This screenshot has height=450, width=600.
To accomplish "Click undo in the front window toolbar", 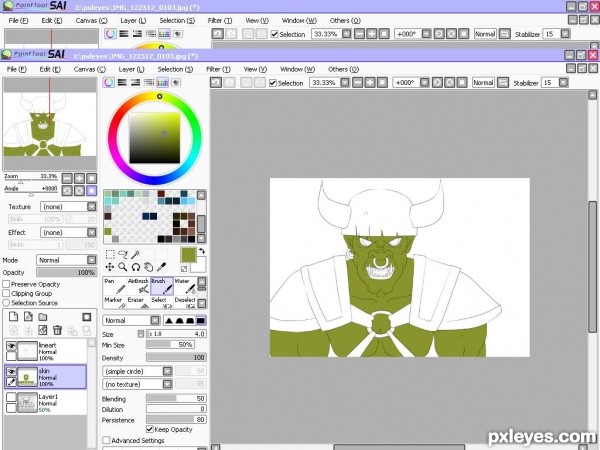I will 216,82.
